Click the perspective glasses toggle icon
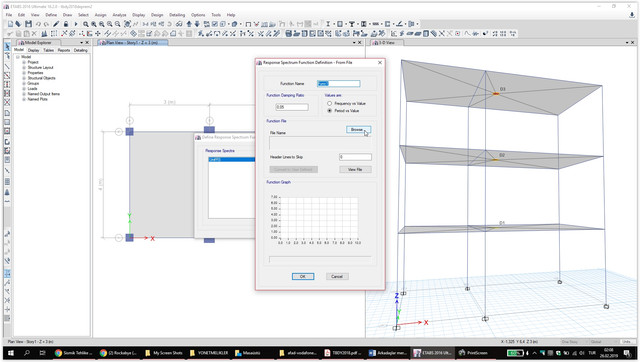 (x=179, y=24)
